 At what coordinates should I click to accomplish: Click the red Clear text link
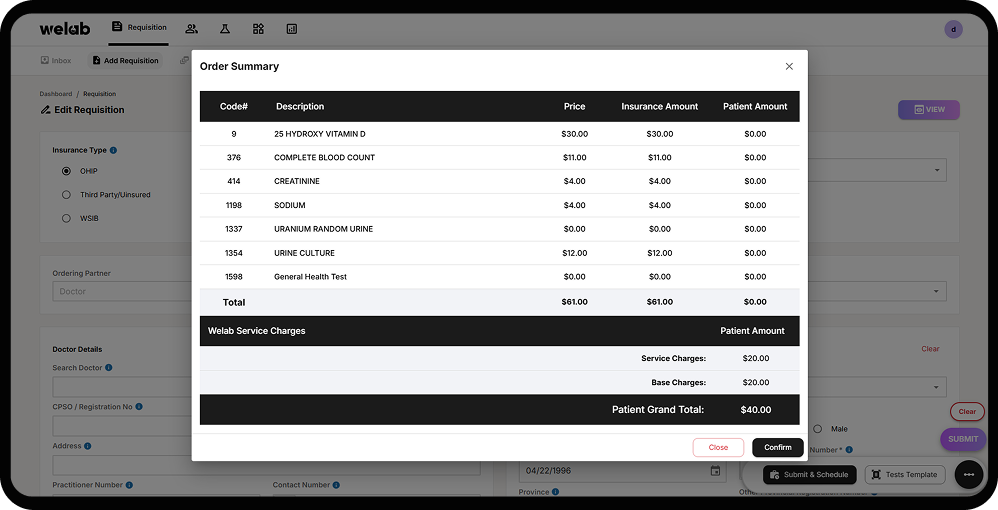pos(930,349)
